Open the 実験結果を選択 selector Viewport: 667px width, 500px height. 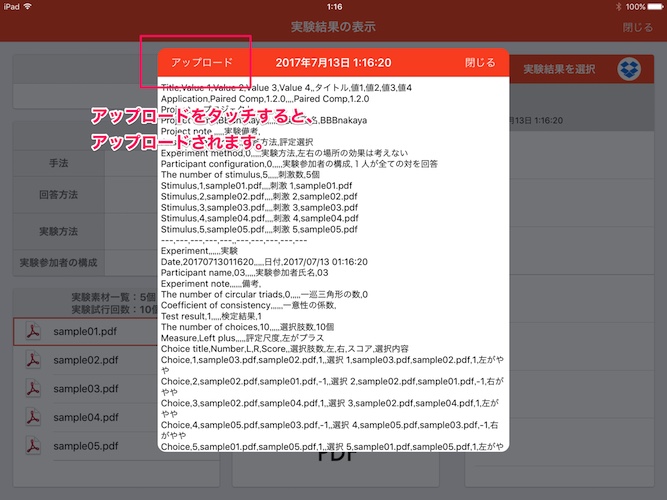(560, 69)
